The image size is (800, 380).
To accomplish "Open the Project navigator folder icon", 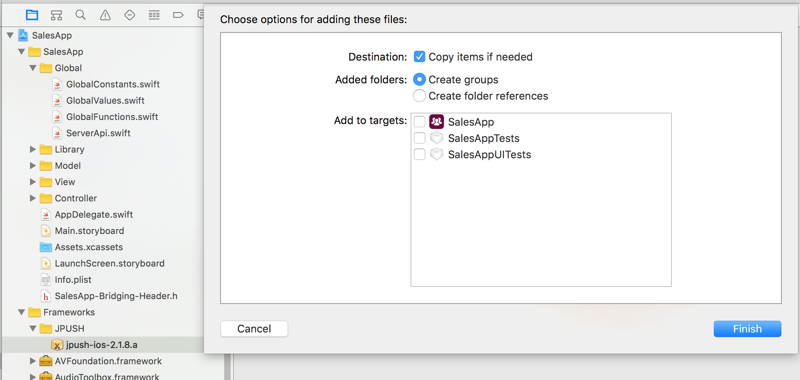I will (32, 15).
